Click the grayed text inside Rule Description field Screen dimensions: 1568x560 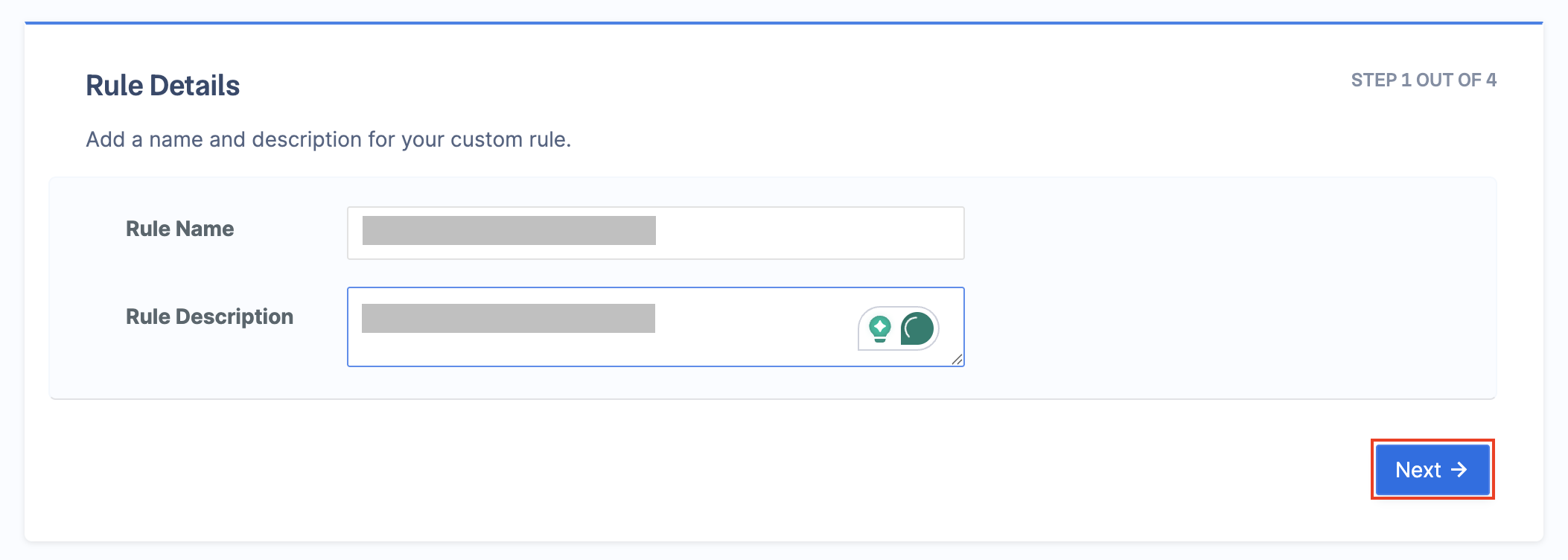click(509, 318)
